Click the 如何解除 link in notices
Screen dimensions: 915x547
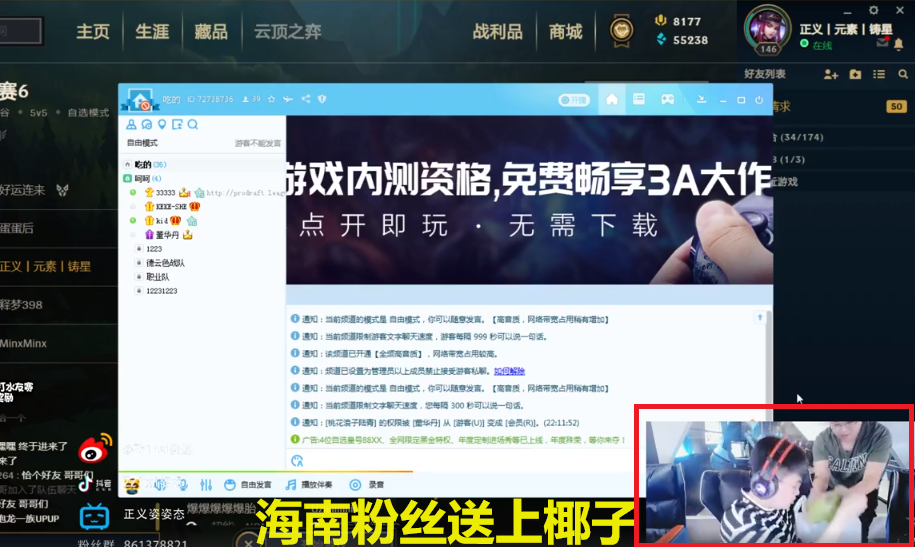[509, 371]
